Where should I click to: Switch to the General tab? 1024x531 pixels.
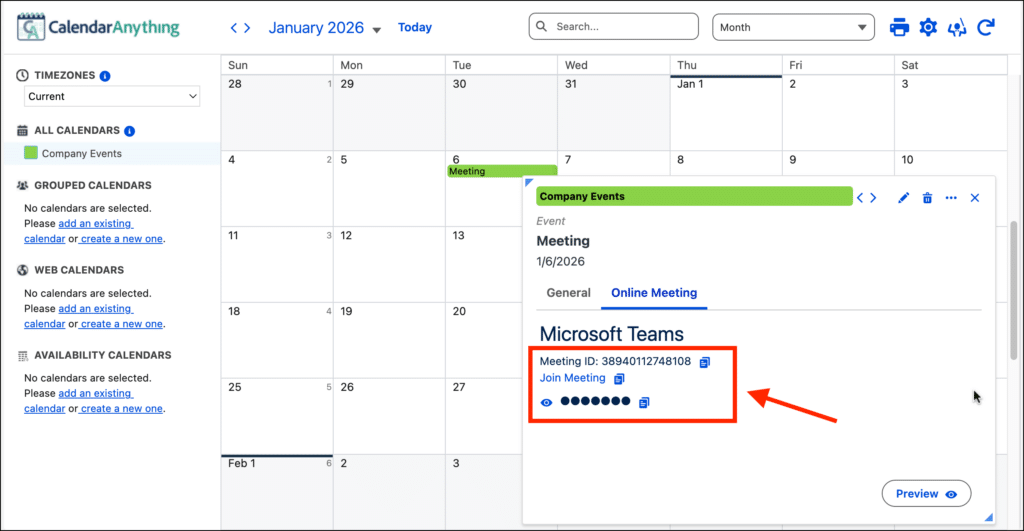(x=568, y=293)
